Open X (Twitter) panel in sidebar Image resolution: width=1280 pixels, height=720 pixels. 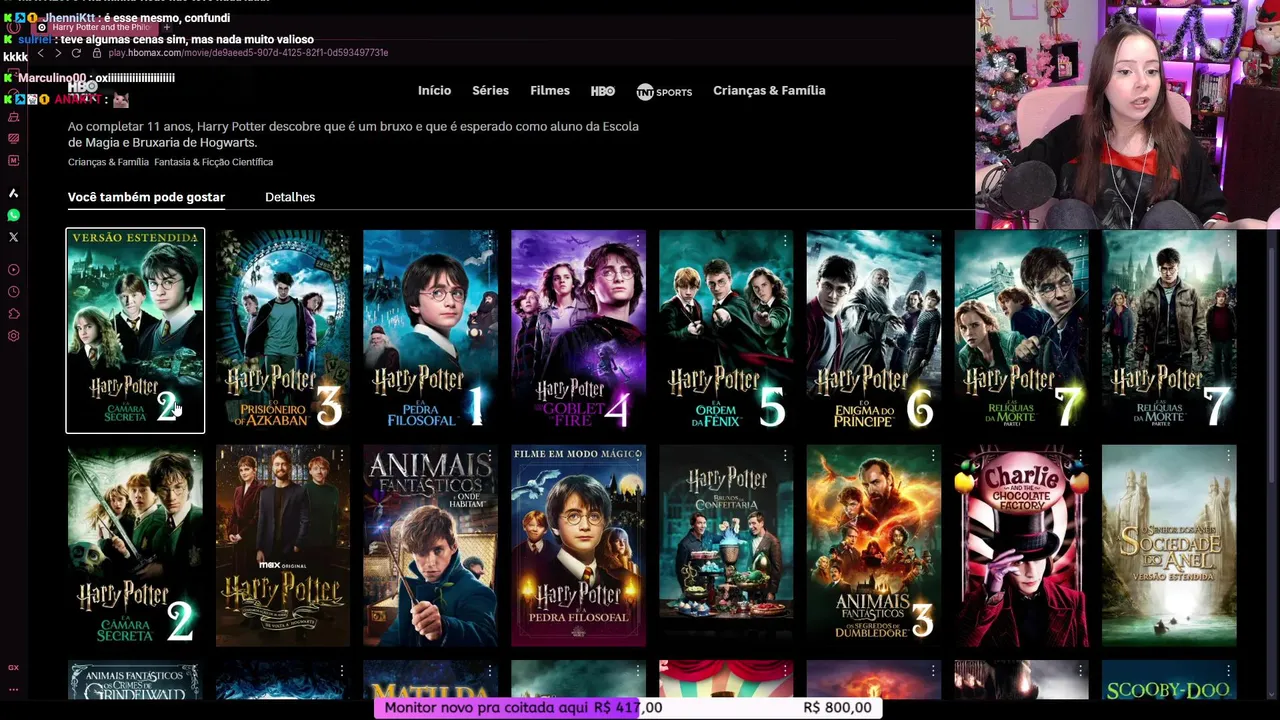coord(13,237)
